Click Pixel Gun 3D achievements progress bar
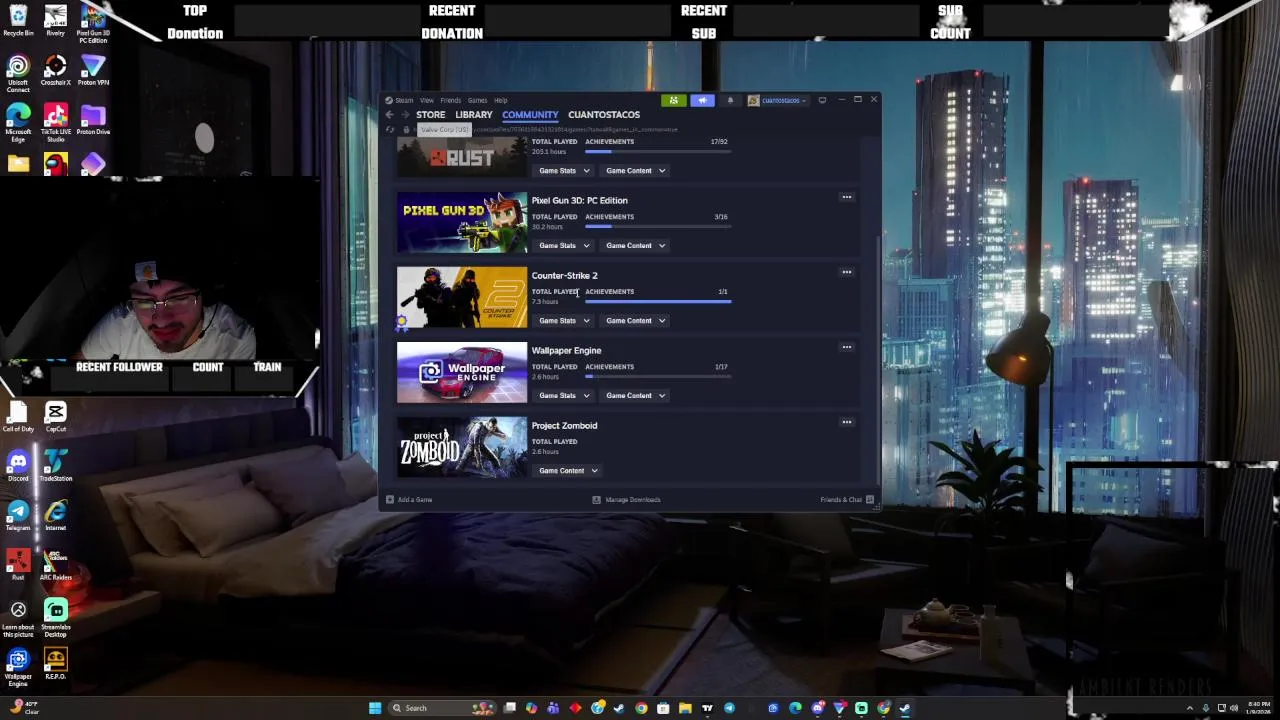This screenshot has width=1280, height=720. tap(658, 226)
